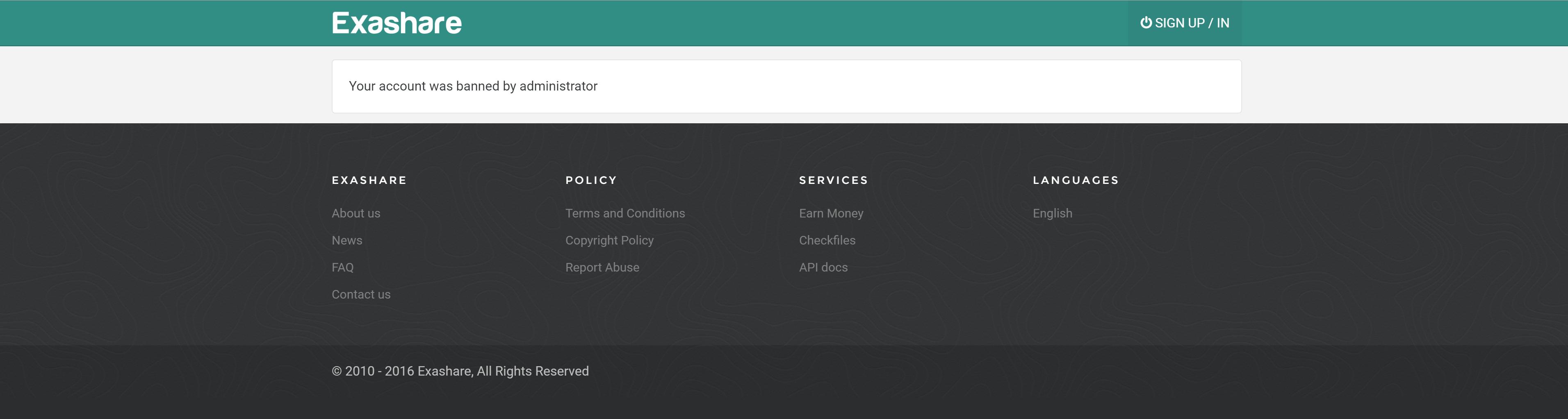
Task: Click the Report Abuse link
Action: 602,267
